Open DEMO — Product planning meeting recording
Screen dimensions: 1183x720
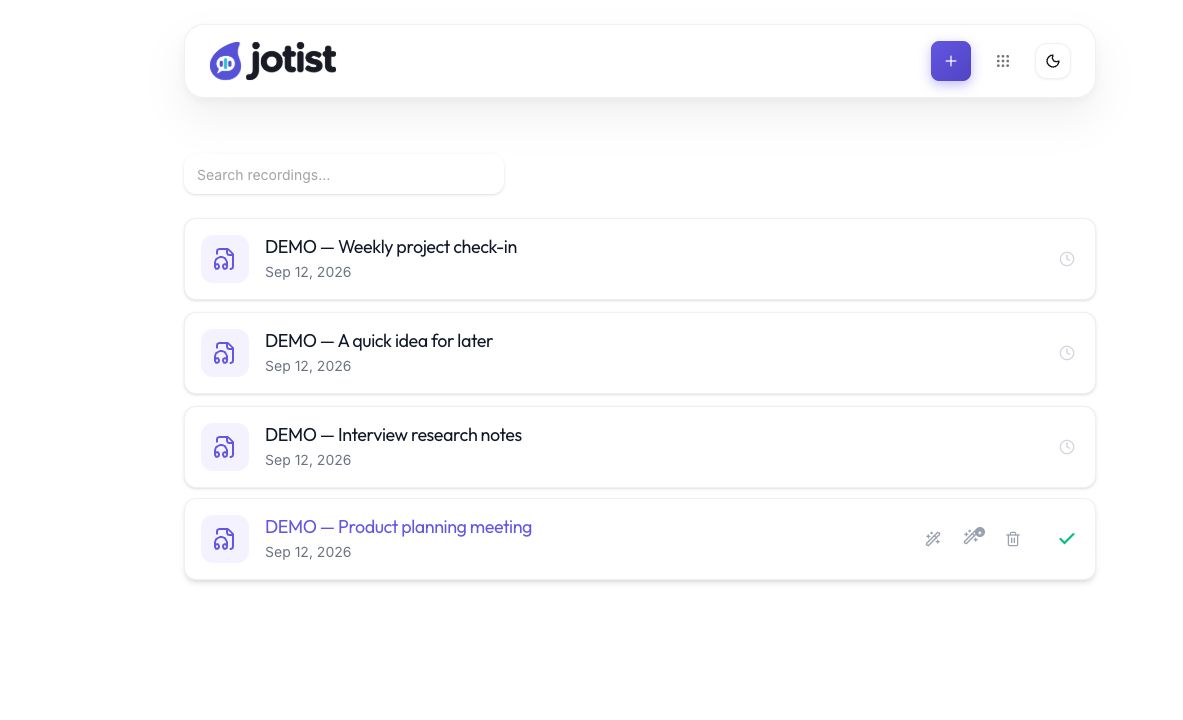(398, 528)
